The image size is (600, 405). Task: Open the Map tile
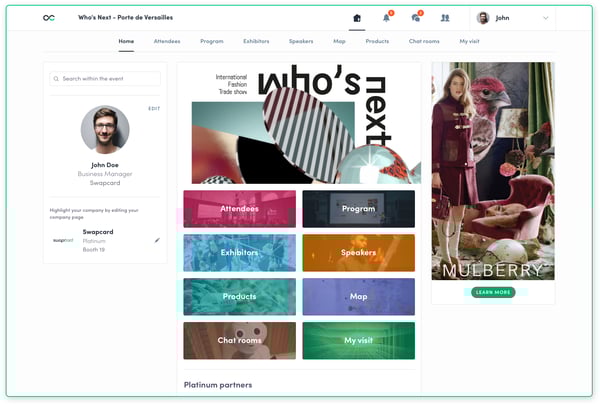coord(359,297)
